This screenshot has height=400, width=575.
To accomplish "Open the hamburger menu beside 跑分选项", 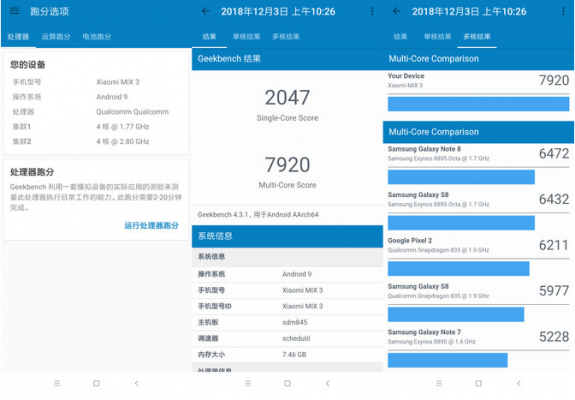I will click(x=14, y=11).
